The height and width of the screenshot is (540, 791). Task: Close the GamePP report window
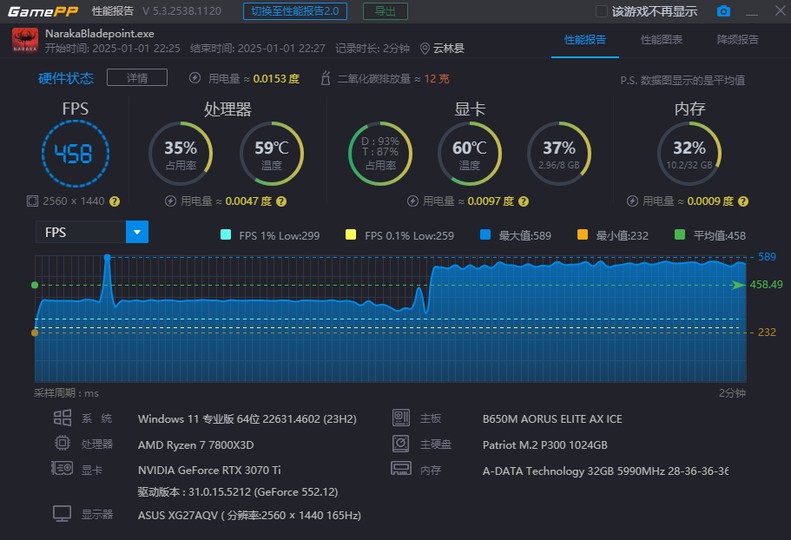pyautogui.click(x=780, y=11)
